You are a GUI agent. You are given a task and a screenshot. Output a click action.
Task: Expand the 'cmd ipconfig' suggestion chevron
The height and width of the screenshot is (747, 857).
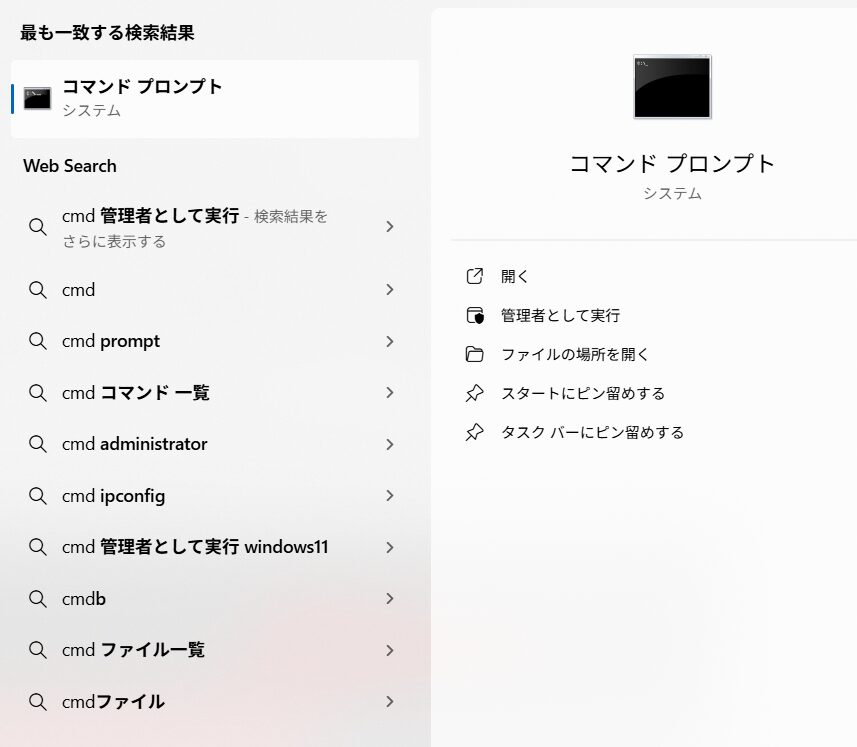coord(390,496)
